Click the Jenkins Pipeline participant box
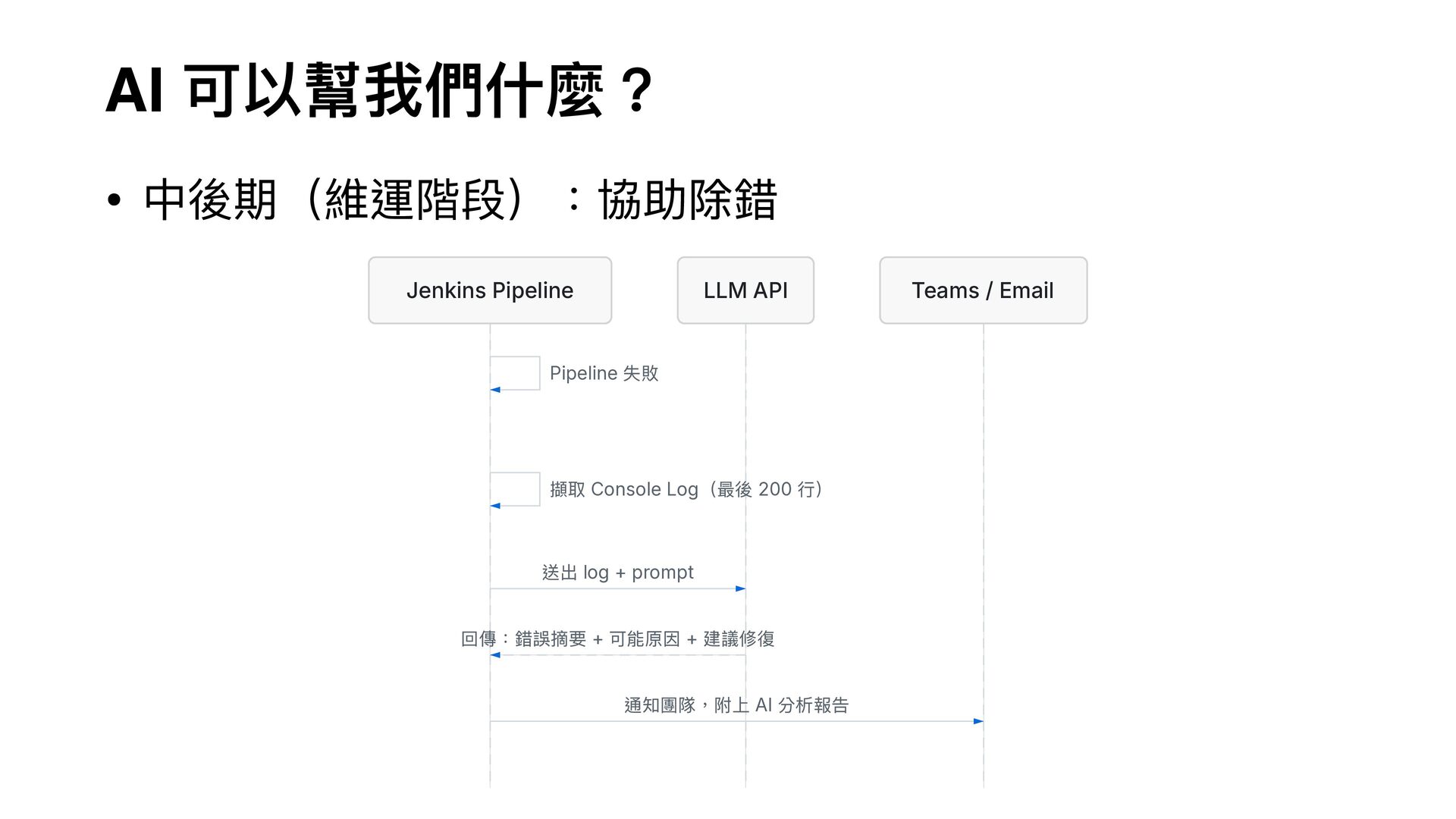 coord(489,290)
